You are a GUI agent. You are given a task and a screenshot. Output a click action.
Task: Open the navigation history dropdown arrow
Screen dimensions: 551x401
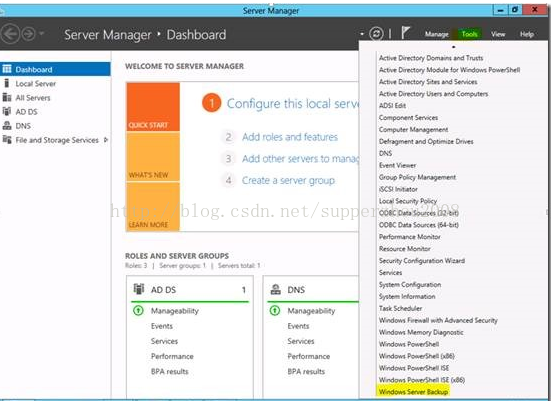point(41,34)
